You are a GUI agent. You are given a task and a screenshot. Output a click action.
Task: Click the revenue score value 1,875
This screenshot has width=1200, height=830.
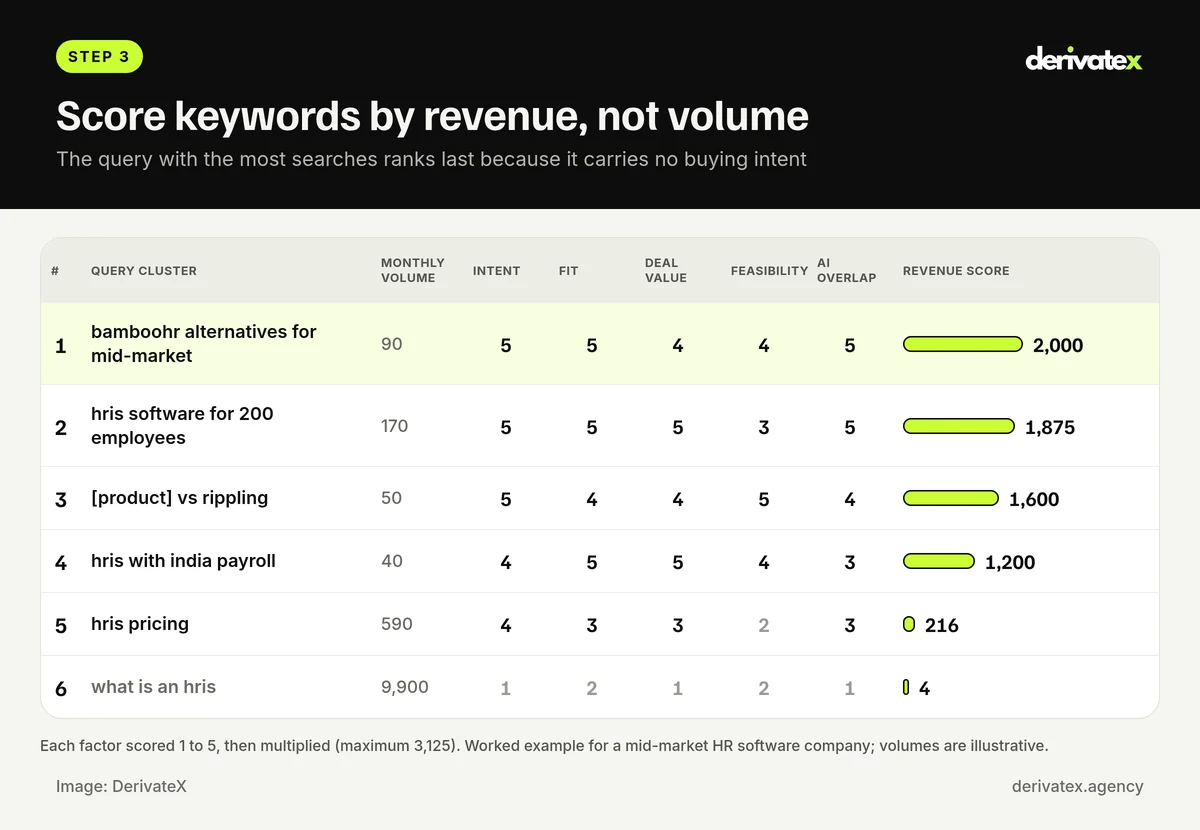[x=1050, y=427]
